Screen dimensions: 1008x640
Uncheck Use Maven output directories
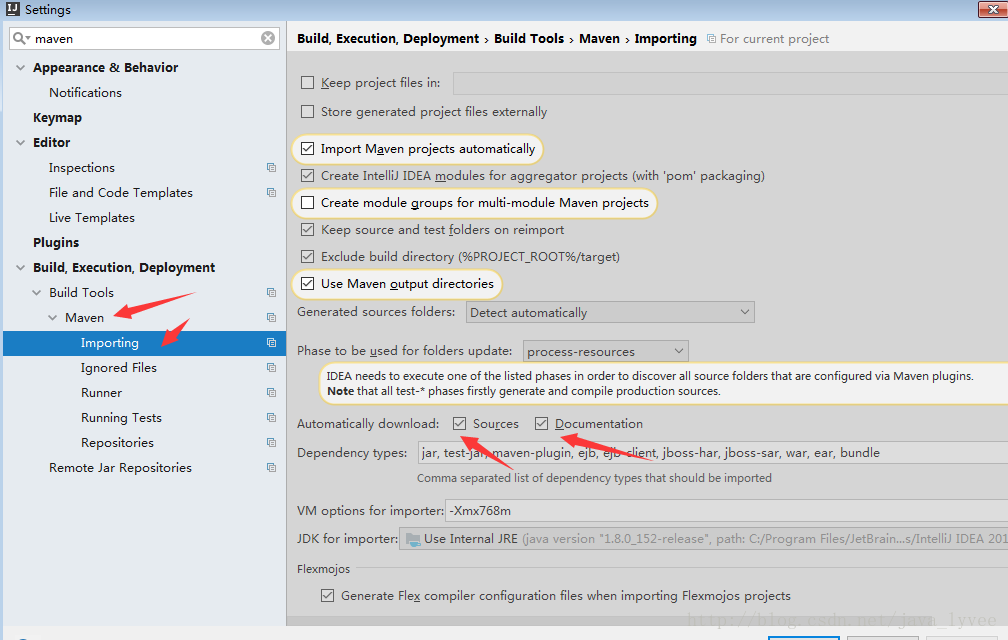pyautogui.click(x=307, y=284)
